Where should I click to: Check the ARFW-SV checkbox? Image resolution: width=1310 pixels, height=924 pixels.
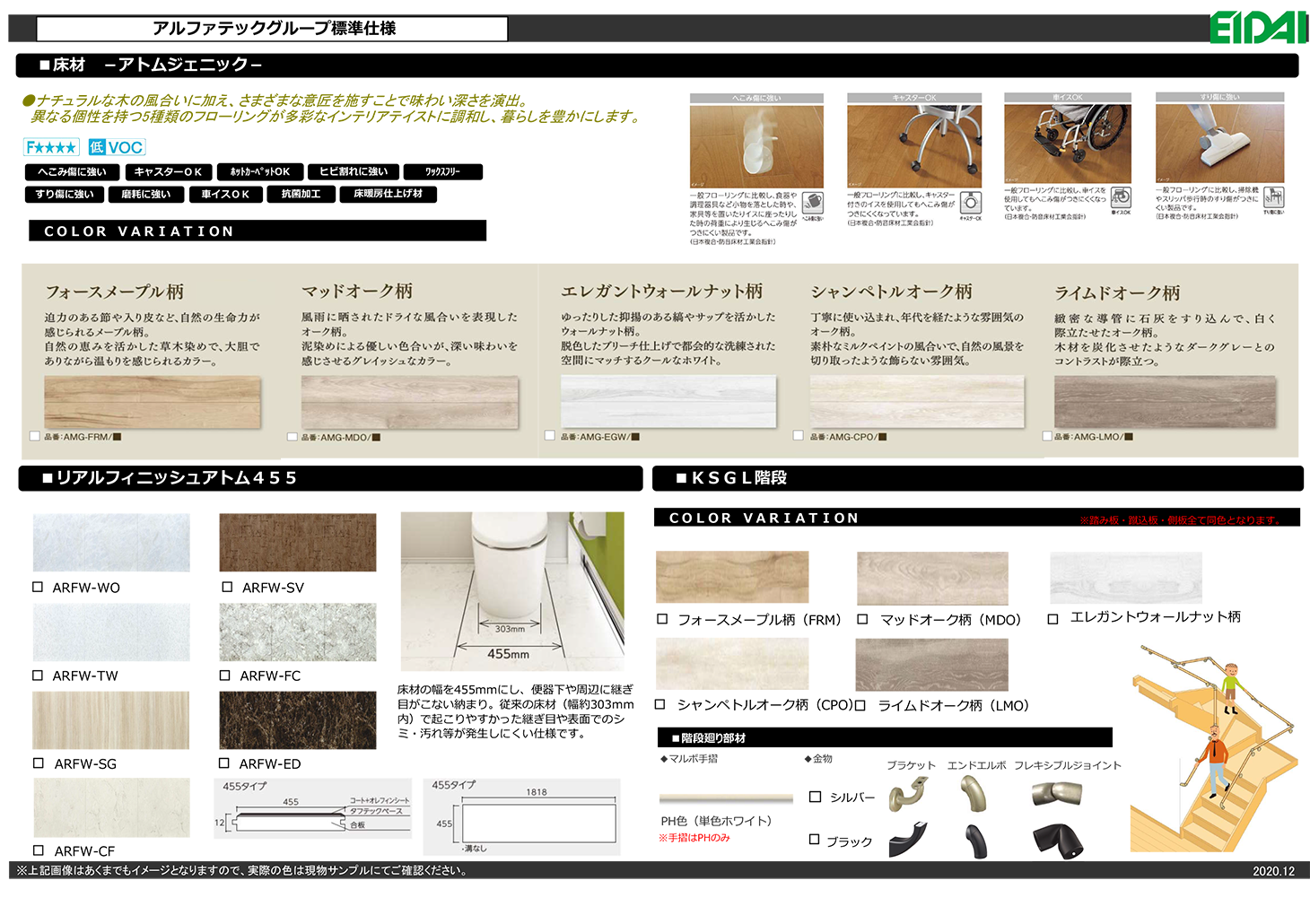point(227,587)
